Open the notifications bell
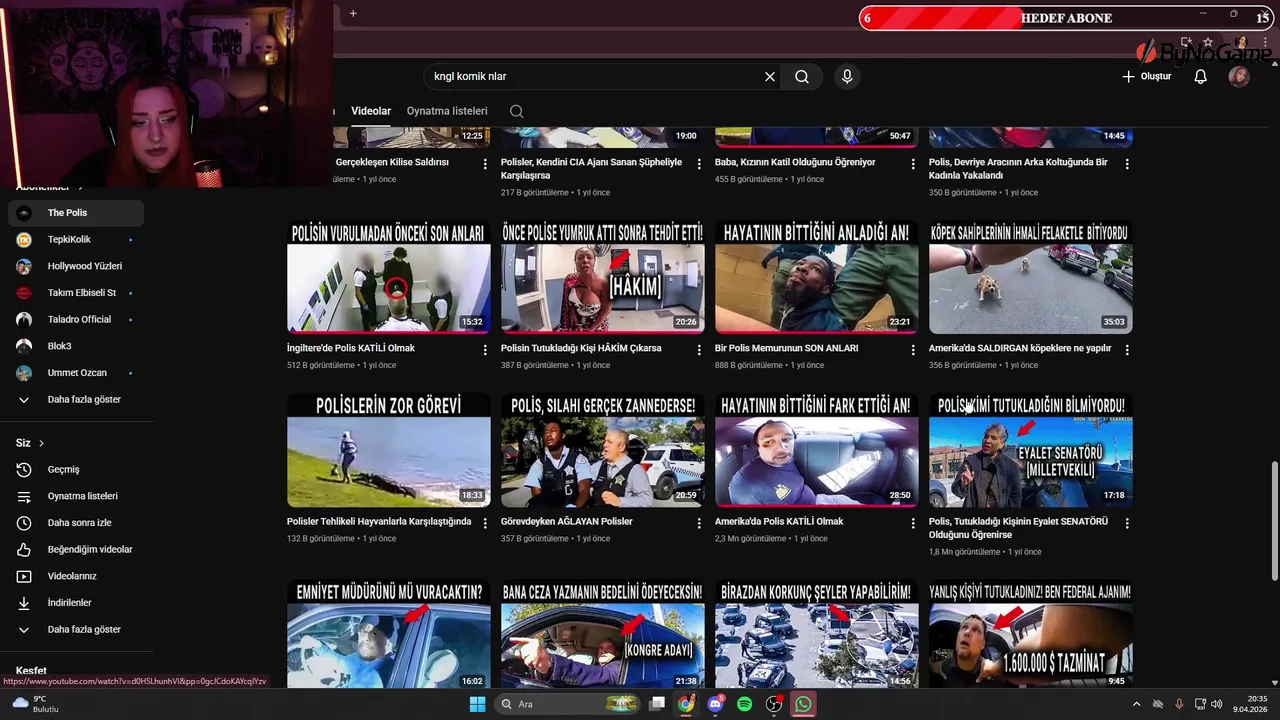Image resolution: width=1280 pixels, height=720 pixels. coord(1201,77)
